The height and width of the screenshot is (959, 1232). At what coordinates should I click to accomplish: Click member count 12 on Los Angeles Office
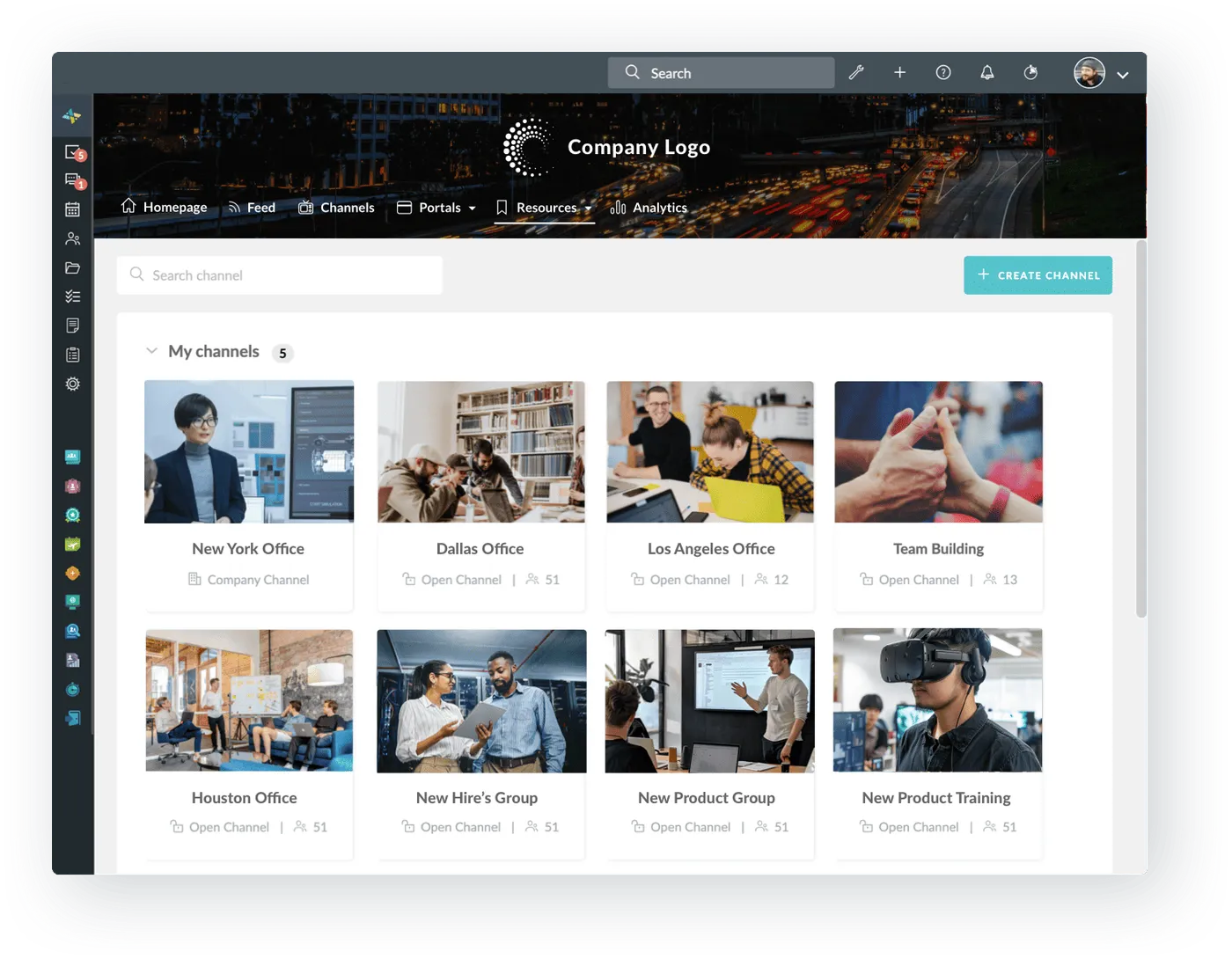[781, 580]
